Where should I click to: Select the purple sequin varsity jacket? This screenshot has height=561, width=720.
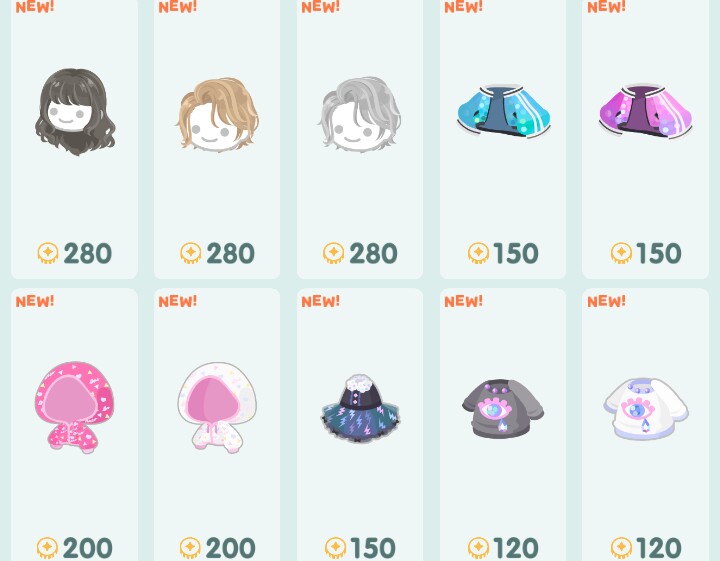(x=646, y=112)
